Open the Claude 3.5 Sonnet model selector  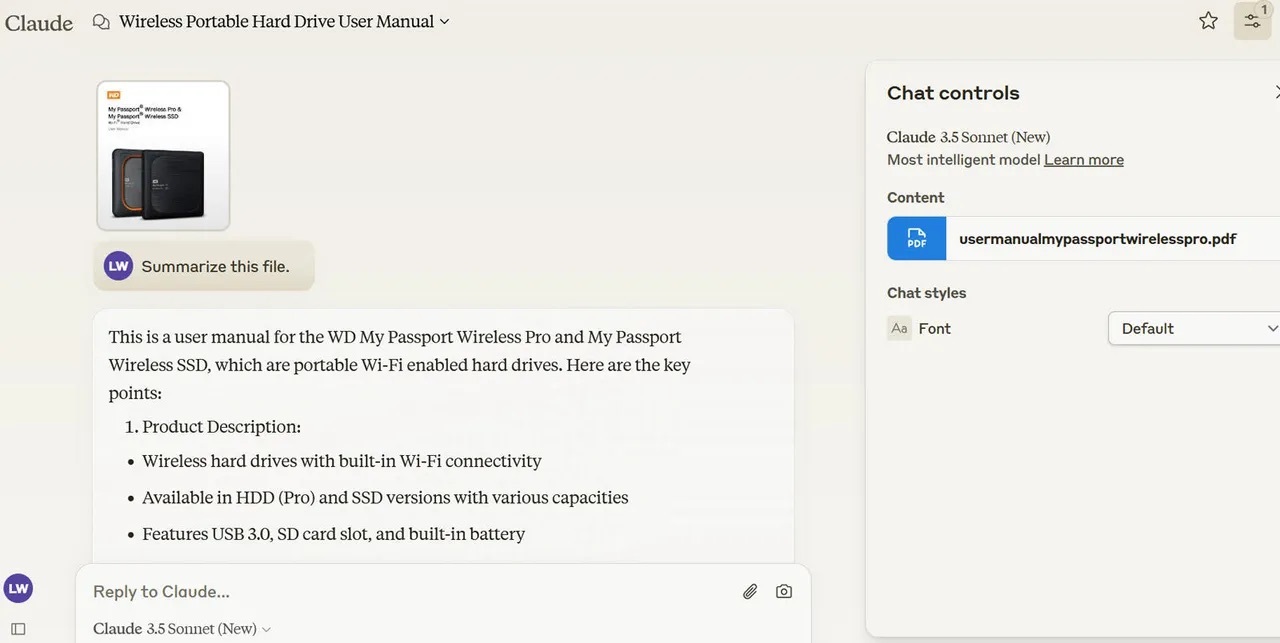coord(182,629)
